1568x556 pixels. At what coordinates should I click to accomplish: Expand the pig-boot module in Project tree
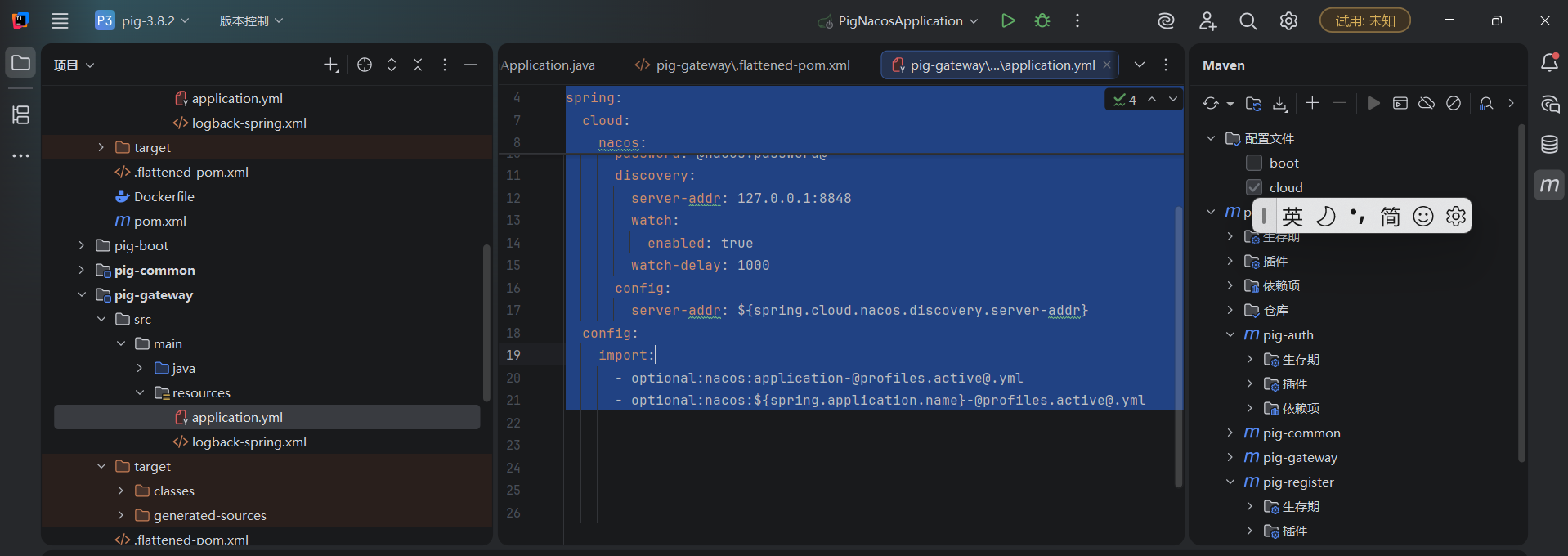(x=81, y=245)
